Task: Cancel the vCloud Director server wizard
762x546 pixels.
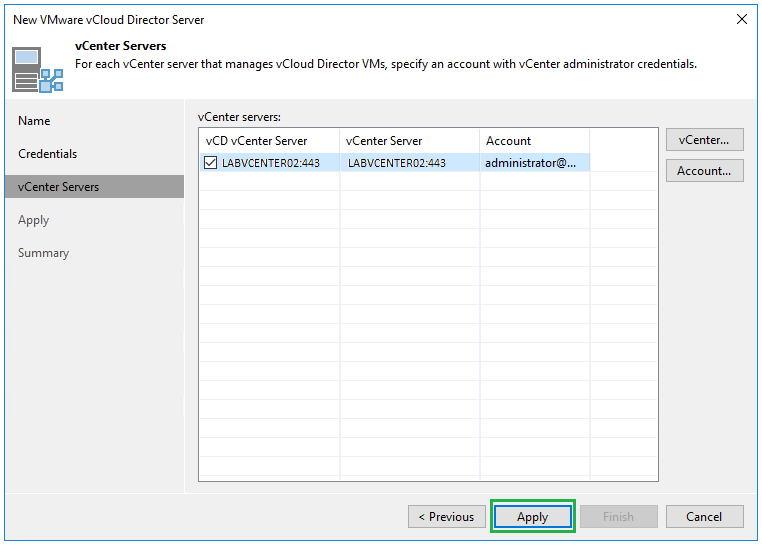Action: 704,517
